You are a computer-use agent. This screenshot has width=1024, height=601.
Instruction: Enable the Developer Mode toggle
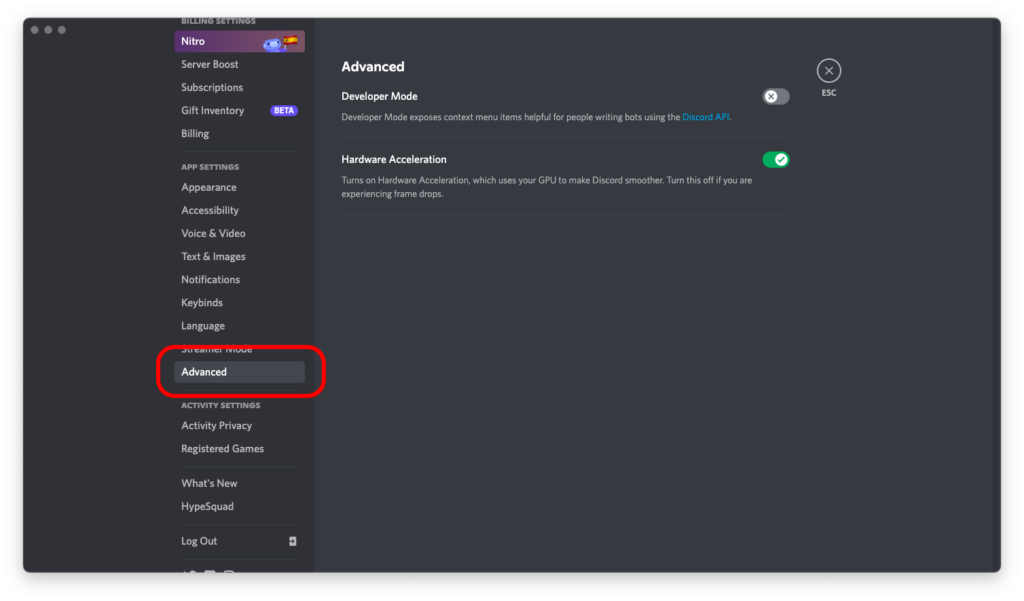(776, 97)
